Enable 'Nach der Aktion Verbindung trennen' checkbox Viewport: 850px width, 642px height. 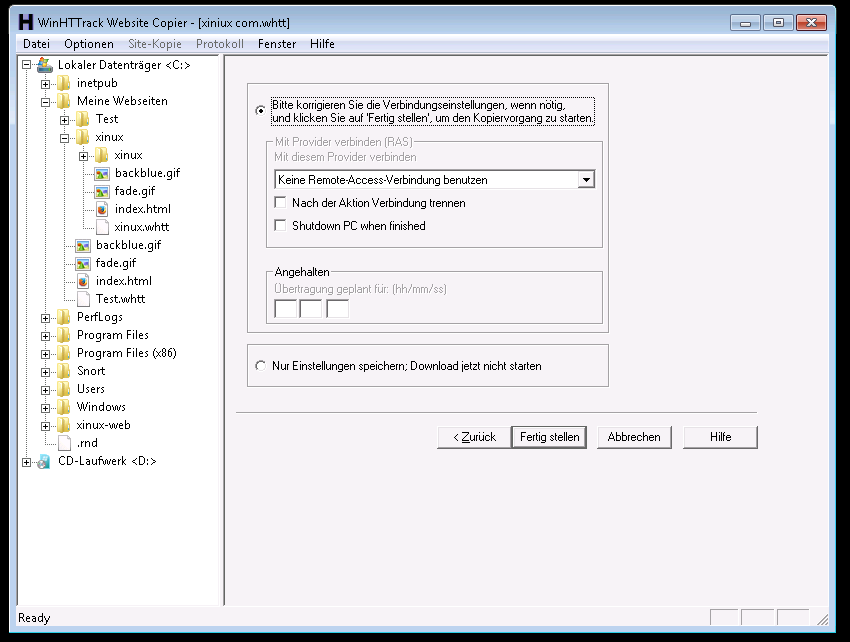(280, 203)
